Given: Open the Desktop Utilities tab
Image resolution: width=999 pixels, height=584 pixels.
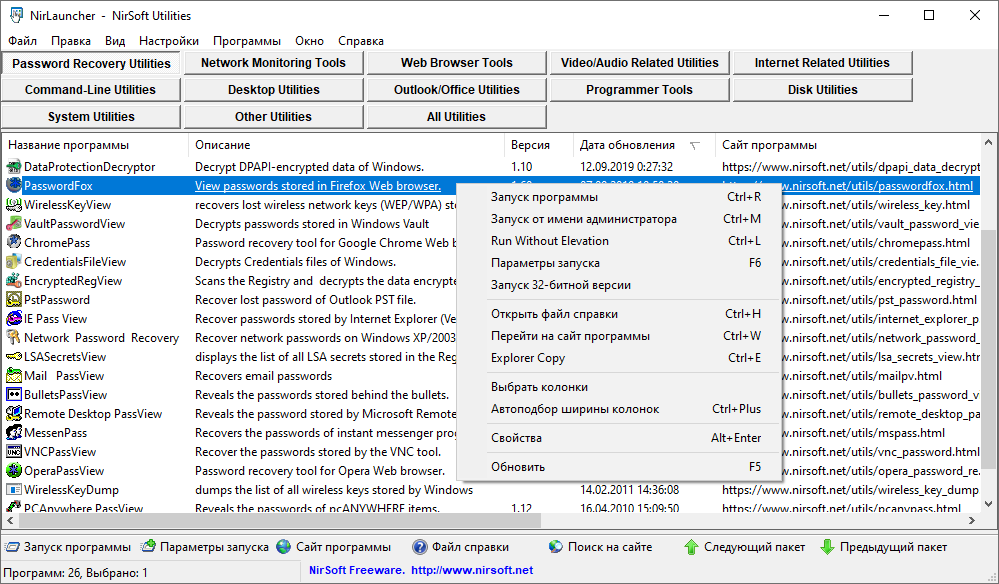Looking at the screenshot, I should [x=273, y=90].
